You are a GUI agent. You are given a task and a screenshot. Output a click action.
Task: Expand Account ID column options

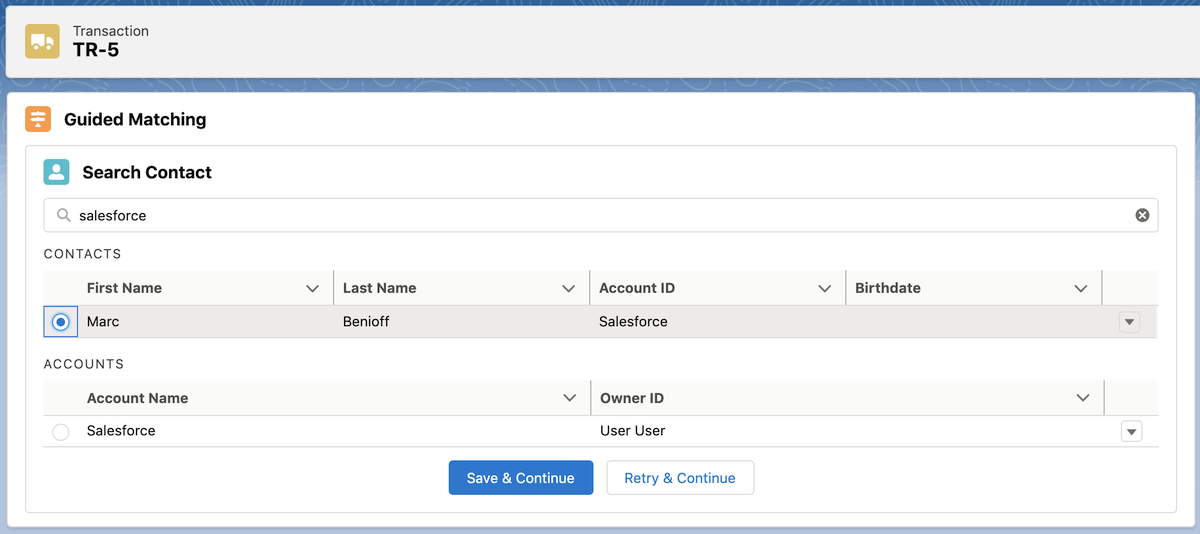[824, 288]
